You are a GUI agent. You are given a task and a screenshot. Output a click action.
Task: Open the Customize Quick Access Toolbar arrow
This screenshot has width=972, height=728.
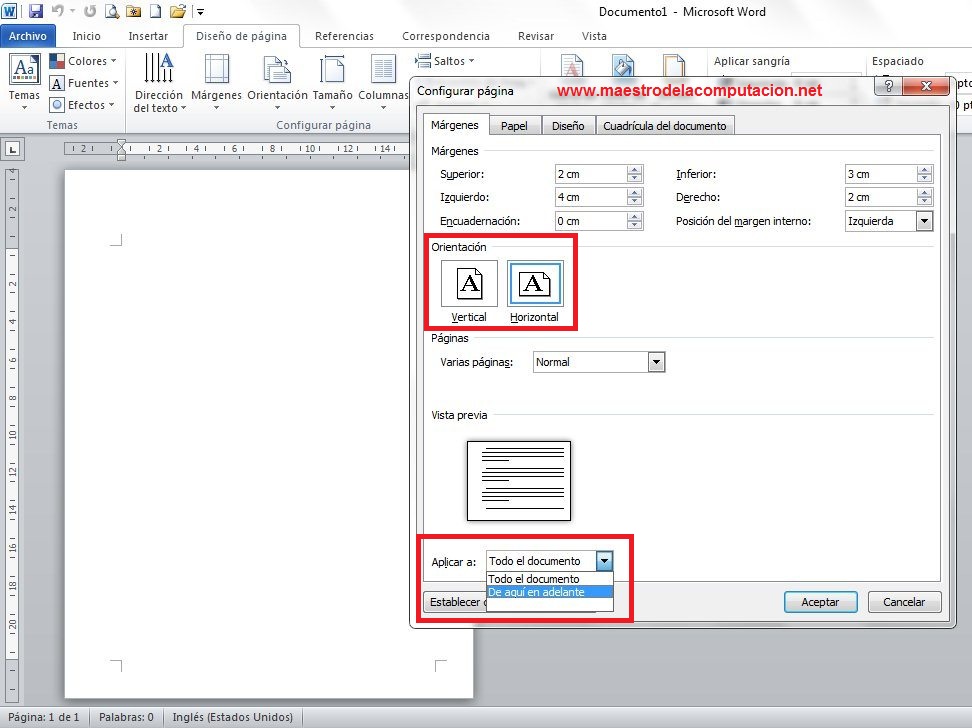[x=200, y=12]
